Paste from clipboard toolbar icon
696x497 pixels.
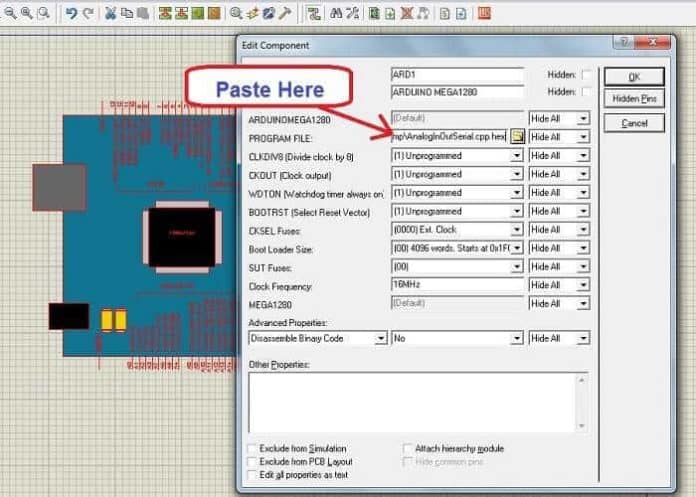pyautogui.click(x=142, y=13)
